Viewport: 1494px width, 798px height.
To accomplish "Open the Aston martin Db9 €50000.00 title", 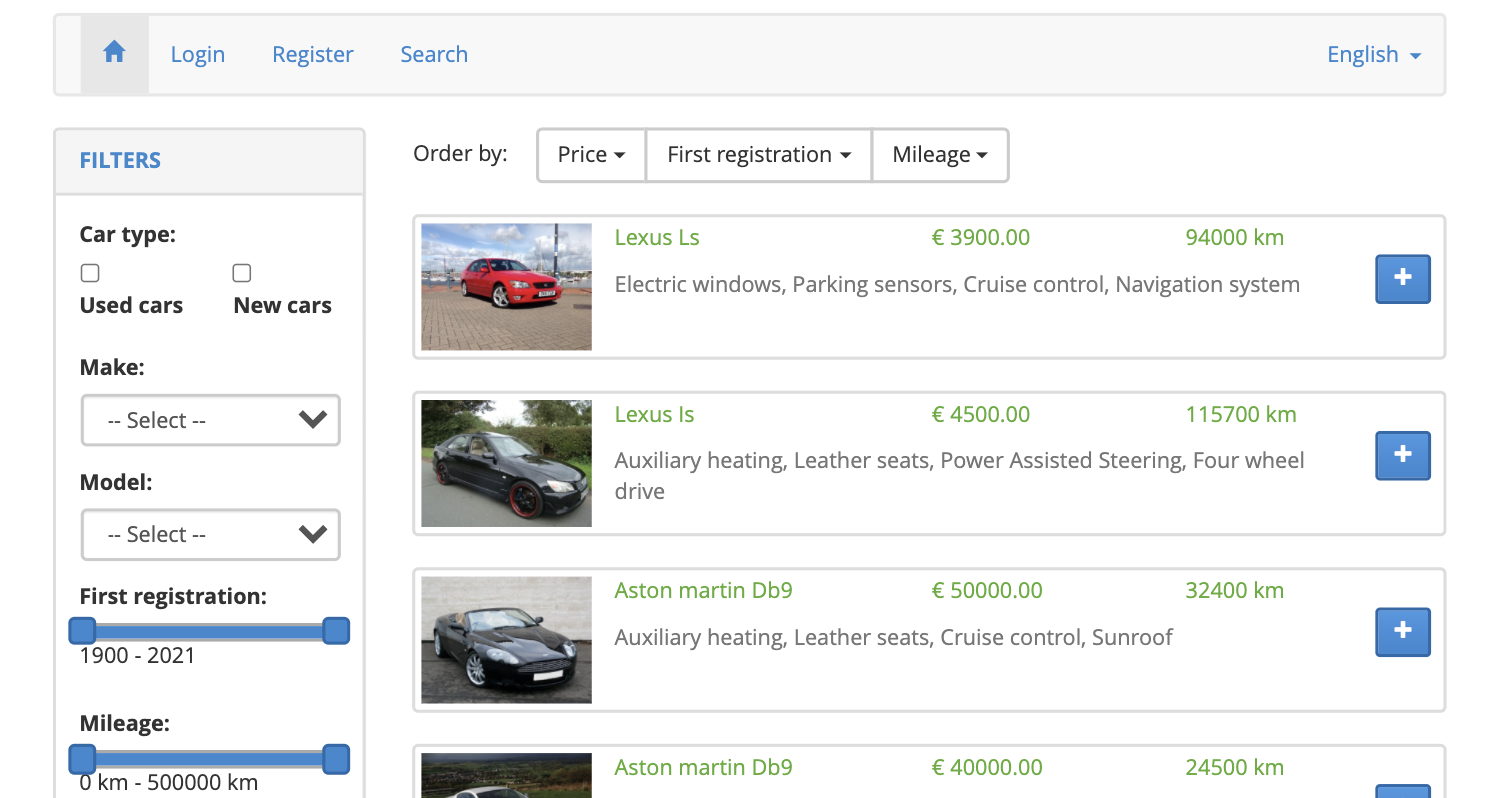I will 703,590.
